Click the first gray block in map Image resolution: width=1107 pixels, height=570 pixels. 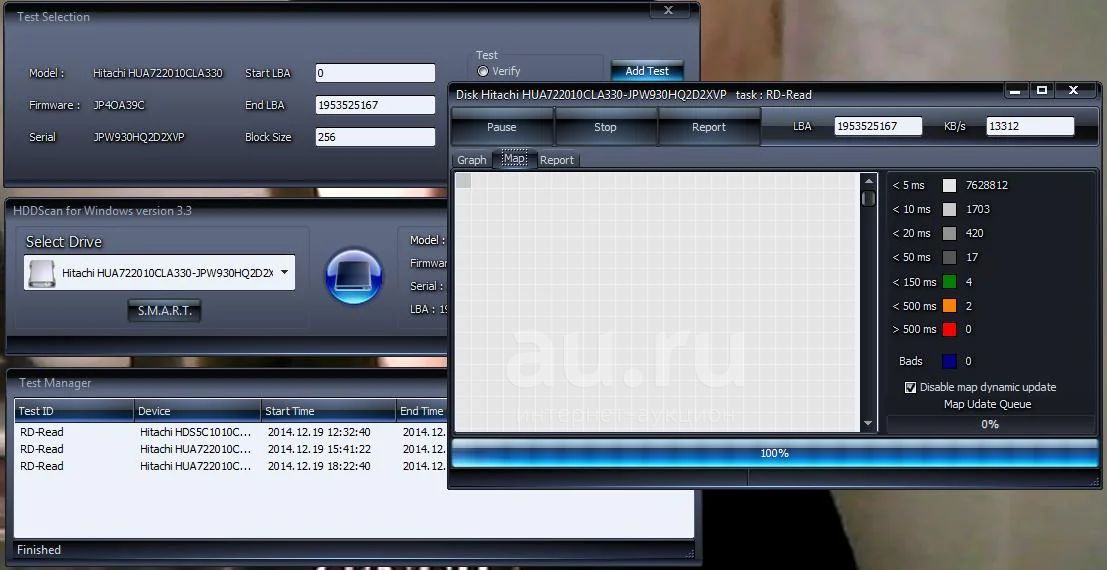click(x=463, y=181)
